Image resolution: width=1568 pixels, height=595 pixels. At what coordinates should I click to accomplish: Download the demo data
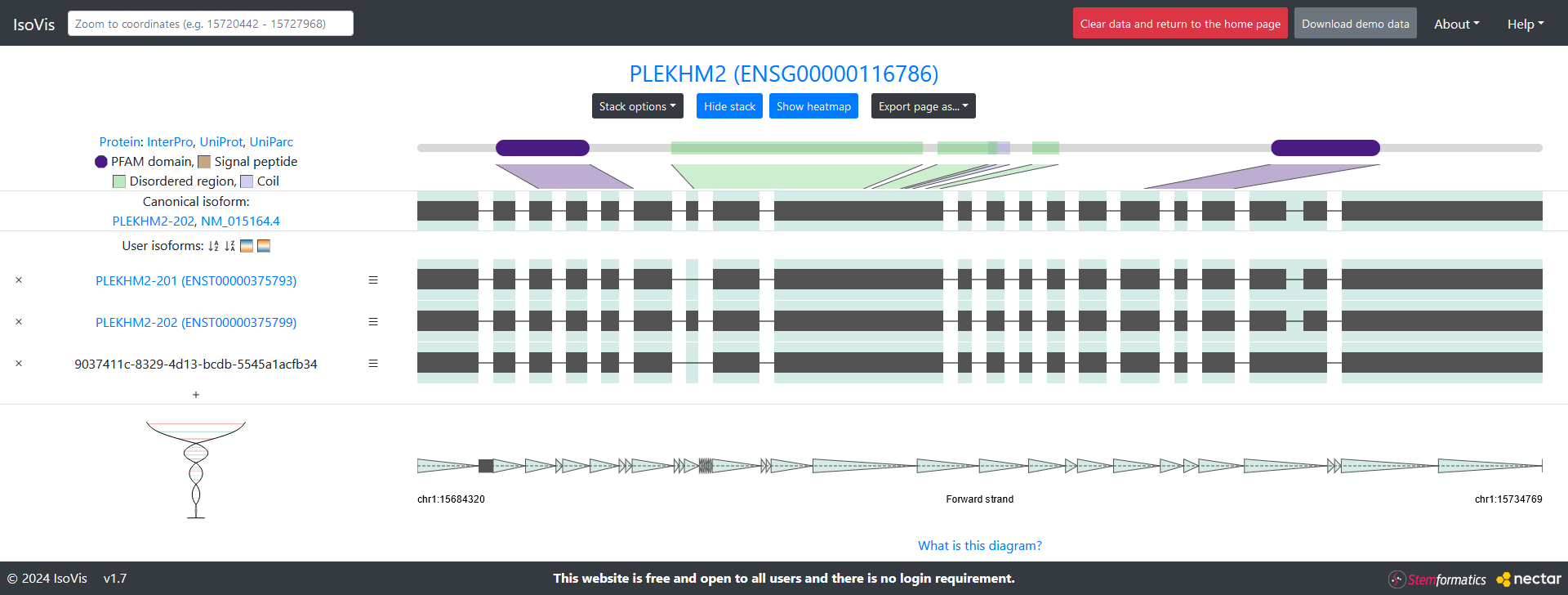(1356, 24)
